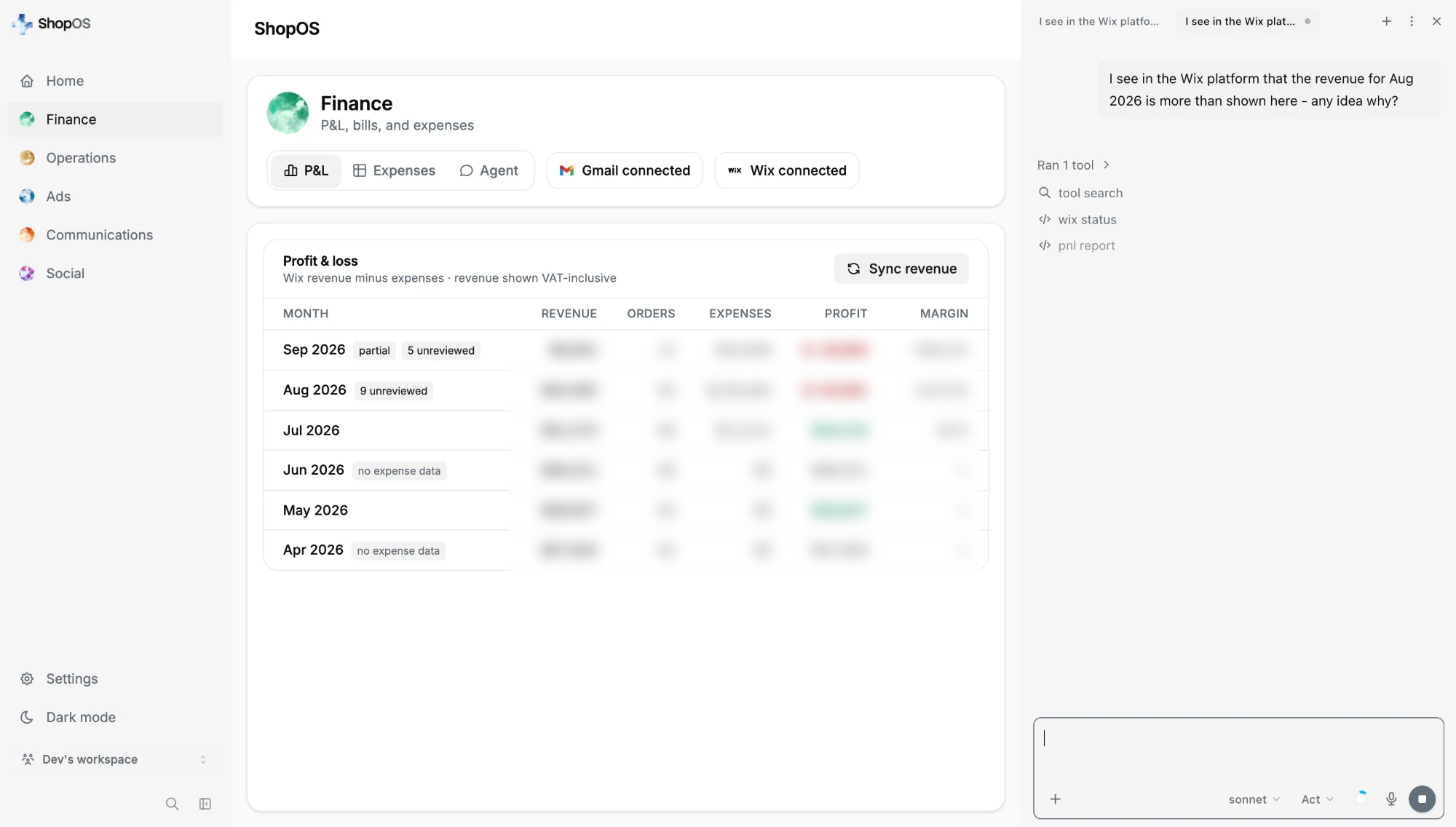Open Settings from the sidebar
Image resolution: width=1456 pixels, height=827 pixels.
[x=115, y=678]
